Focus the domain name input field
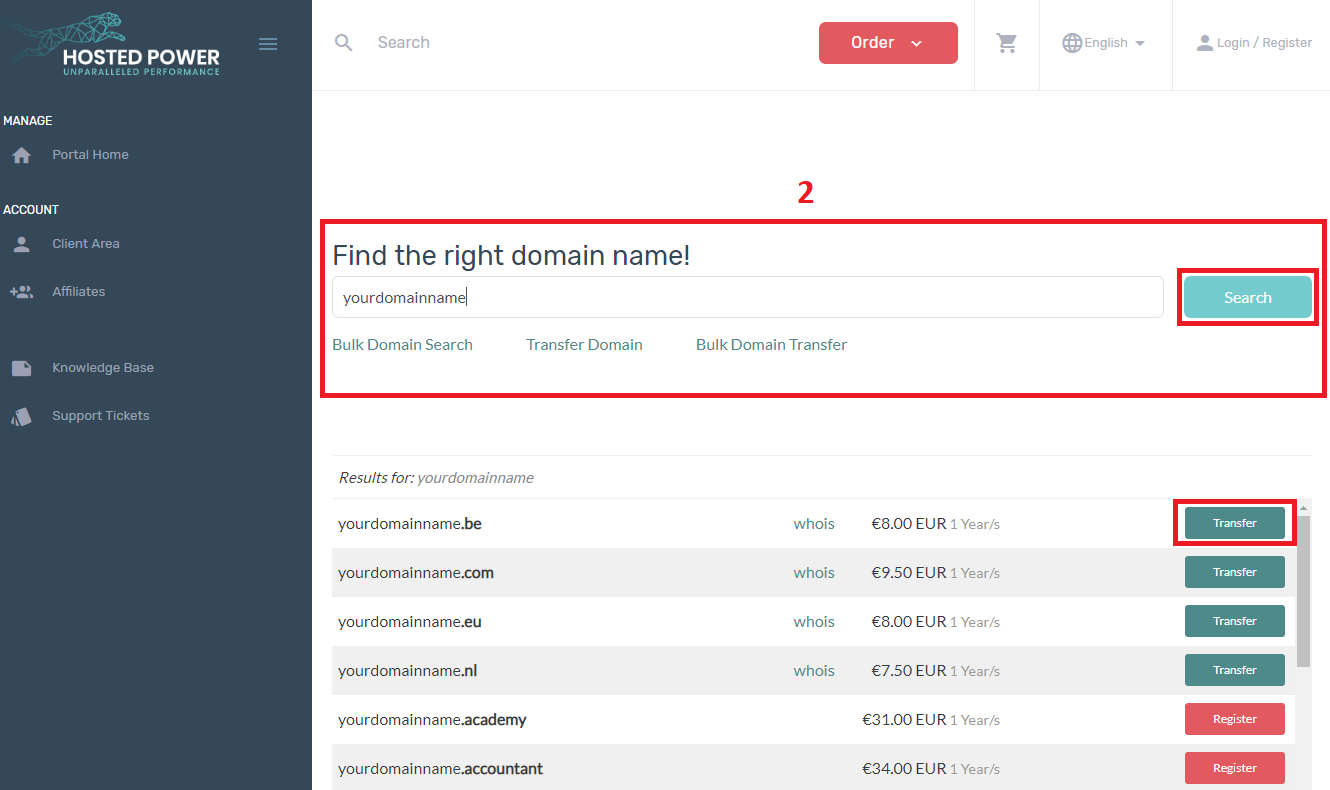 pos(748,297)
